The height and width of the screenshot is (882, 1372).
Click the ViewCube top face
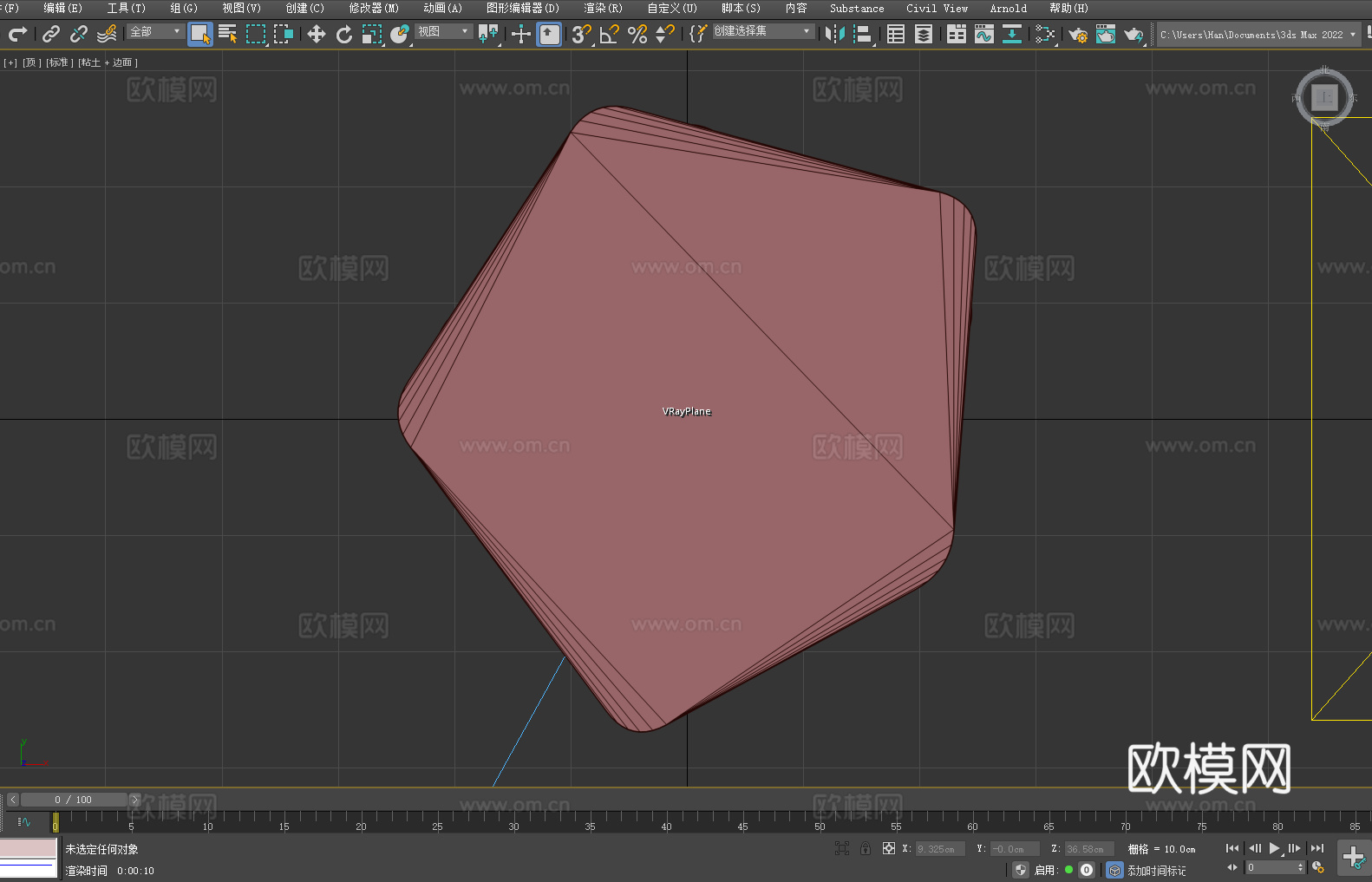pyautogui.click(x=1324, y=97)
